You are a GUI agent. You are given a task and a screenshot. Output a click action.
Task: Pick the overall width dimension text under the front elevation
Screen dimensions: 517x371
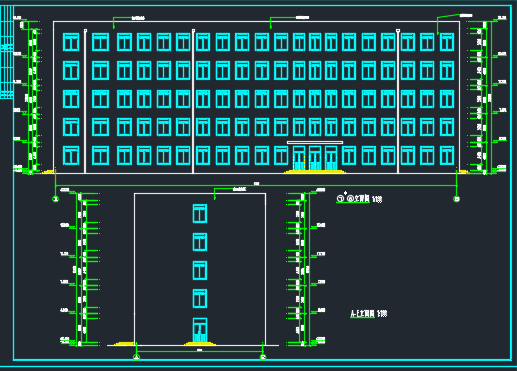(x=256, y=183)
